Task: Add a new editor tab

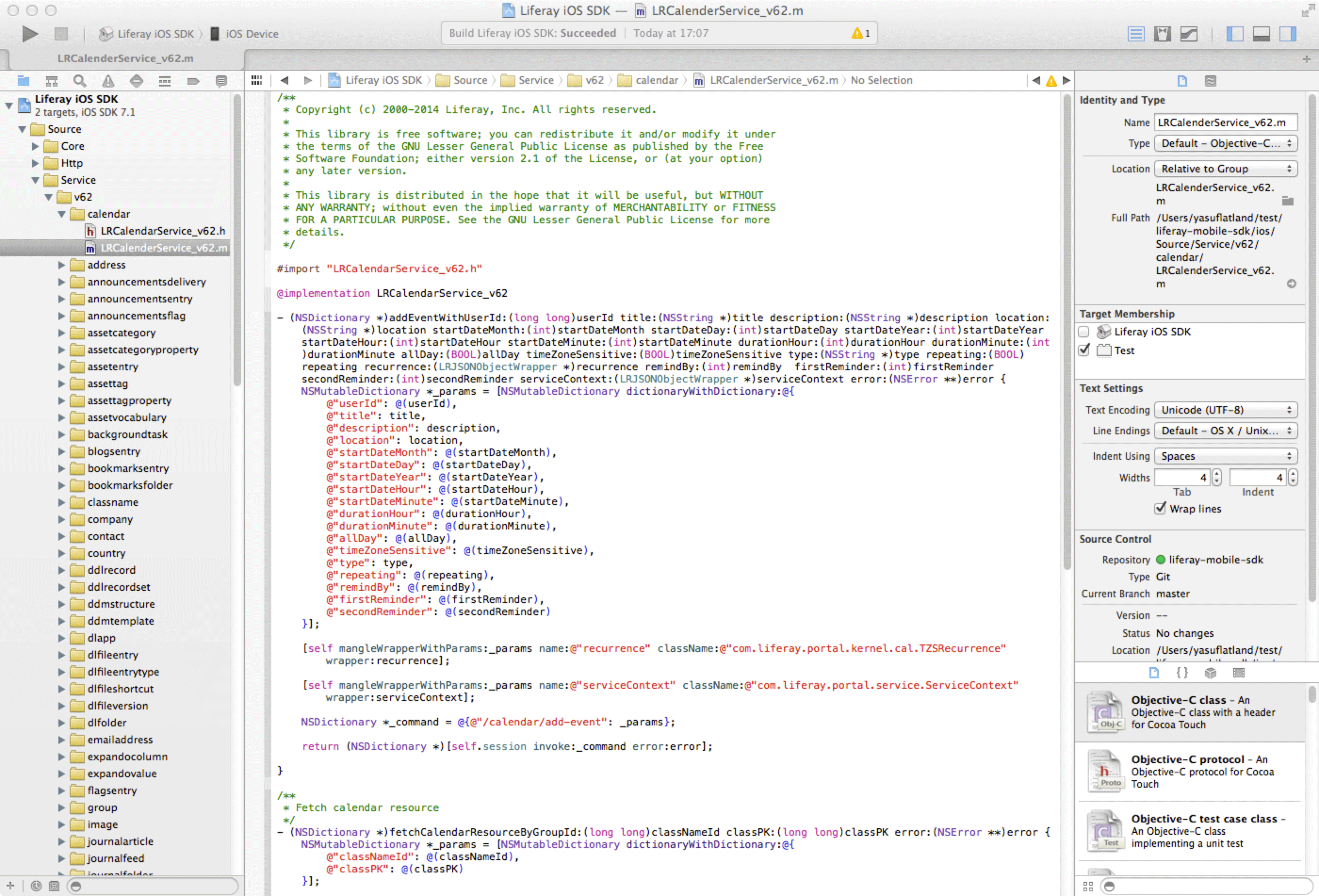Action: click(x=1306, y=59)
